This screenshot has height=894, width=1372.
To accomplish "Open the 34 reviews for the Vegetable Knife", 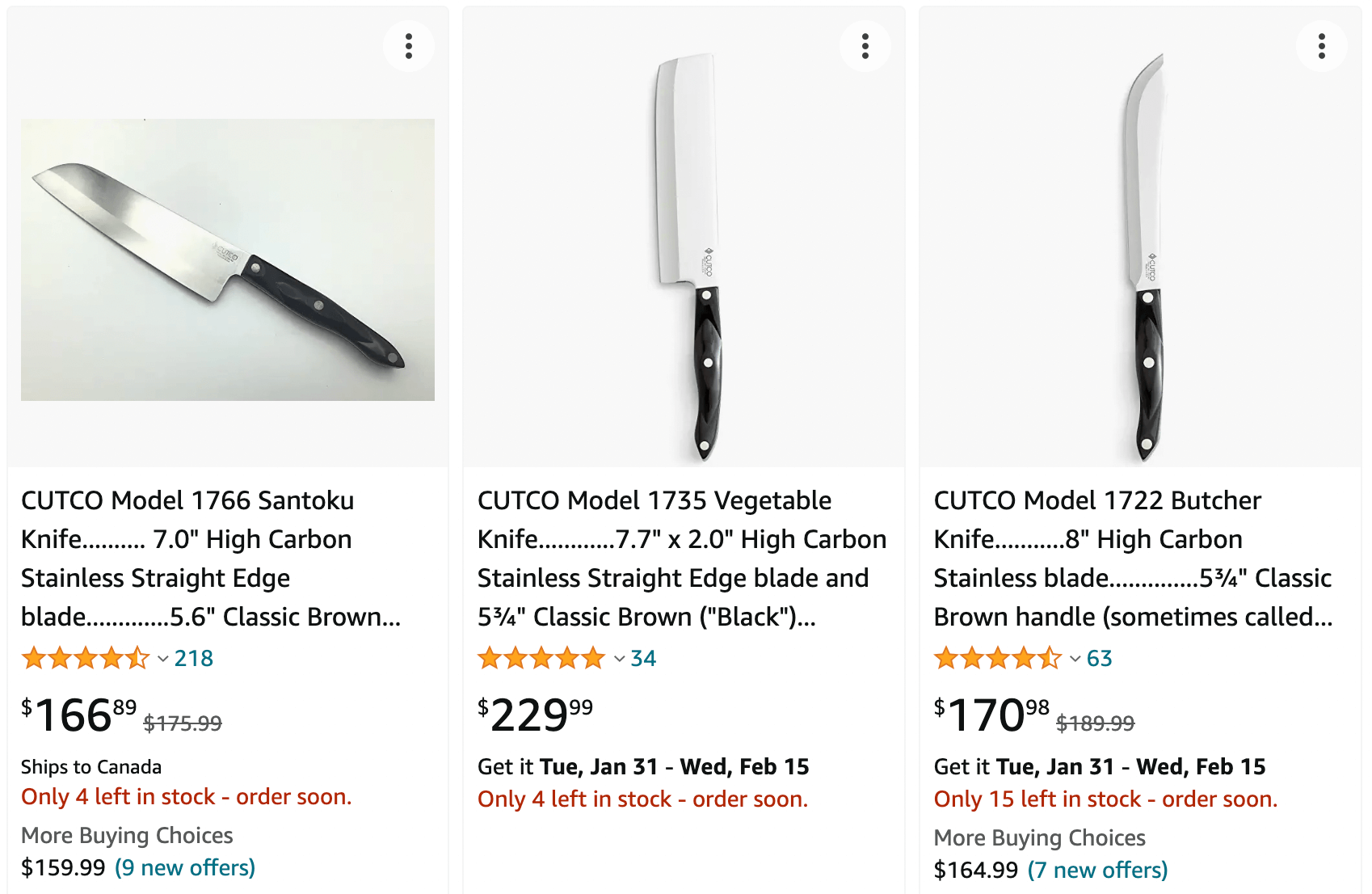I will click(642, 658).
